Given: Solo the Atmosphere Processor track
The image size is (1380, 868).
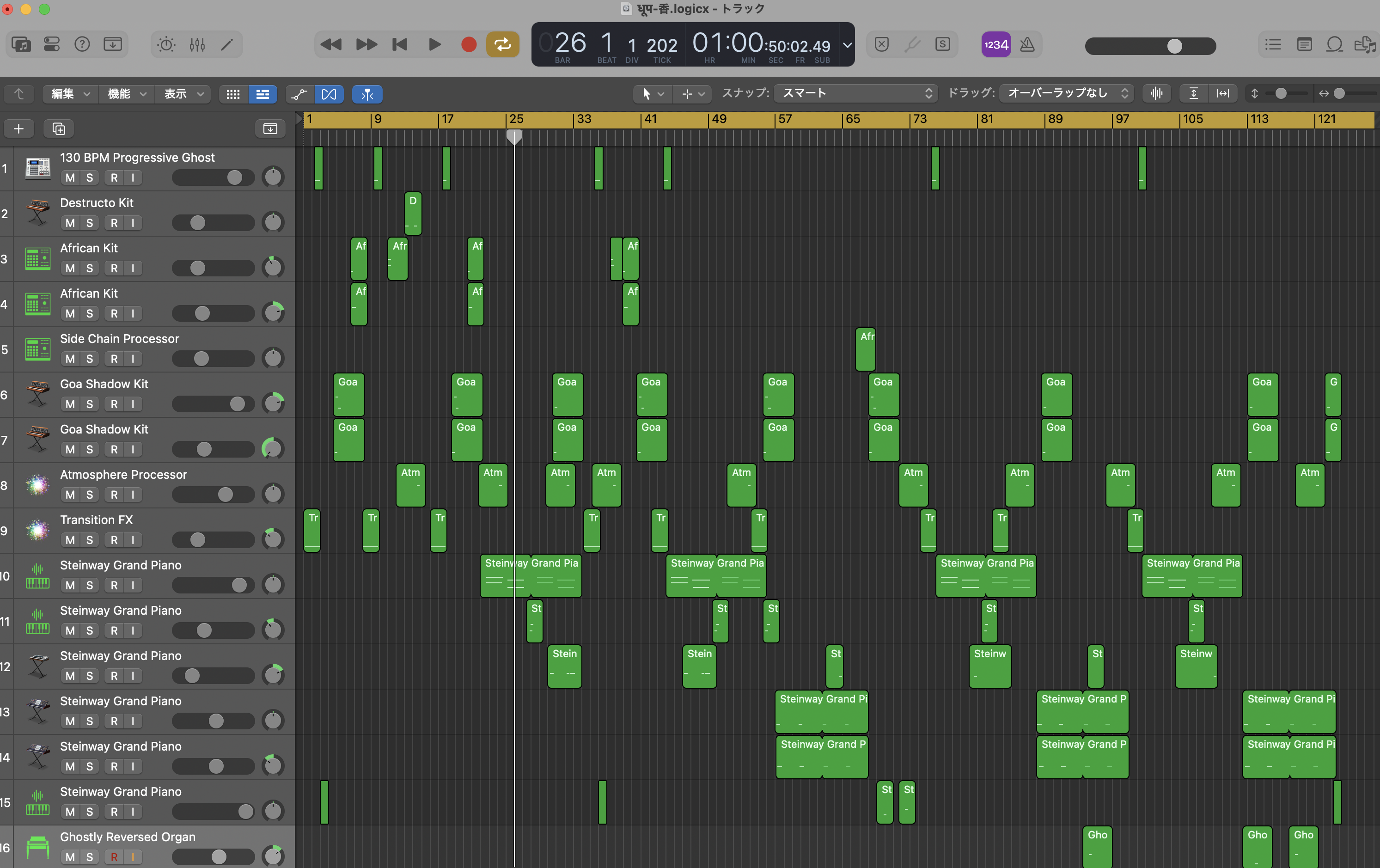Looking at the screenshot, I should coord(89,495).
